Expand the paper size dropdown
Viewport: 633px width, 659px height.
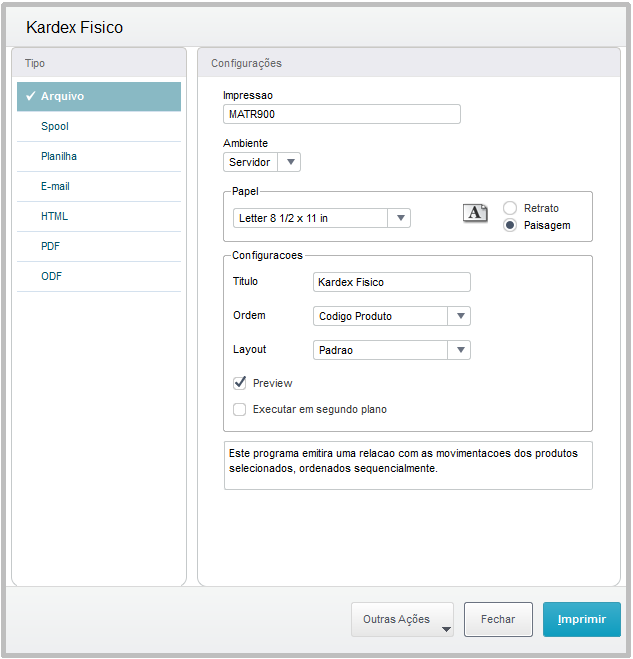tap(400, 218)
